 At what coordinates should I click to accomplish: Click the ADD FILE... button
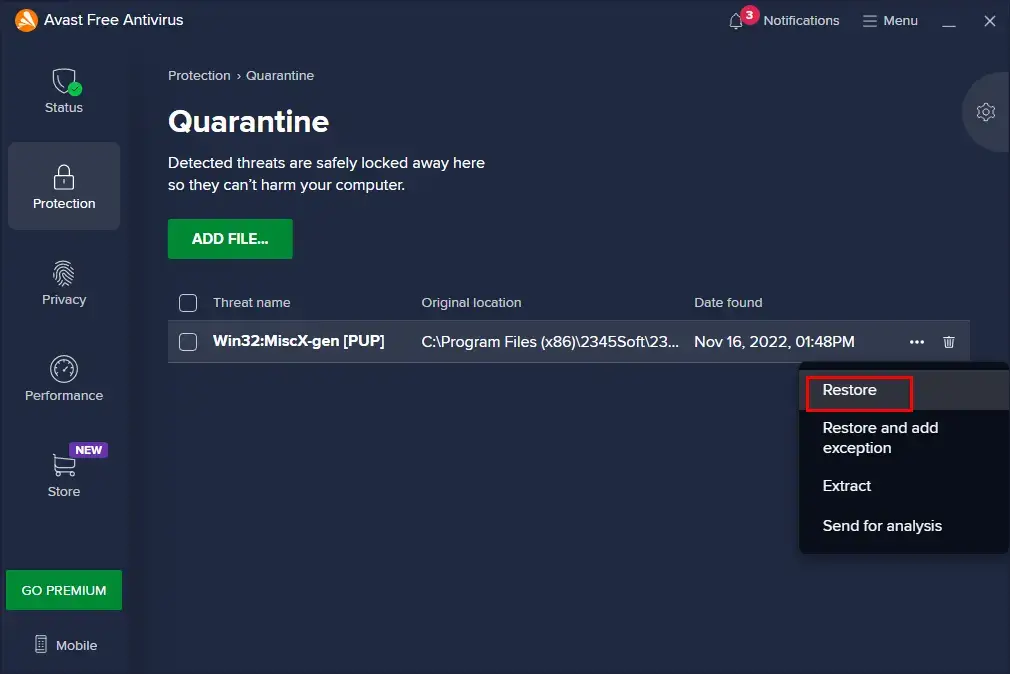[x=230, y=239]
